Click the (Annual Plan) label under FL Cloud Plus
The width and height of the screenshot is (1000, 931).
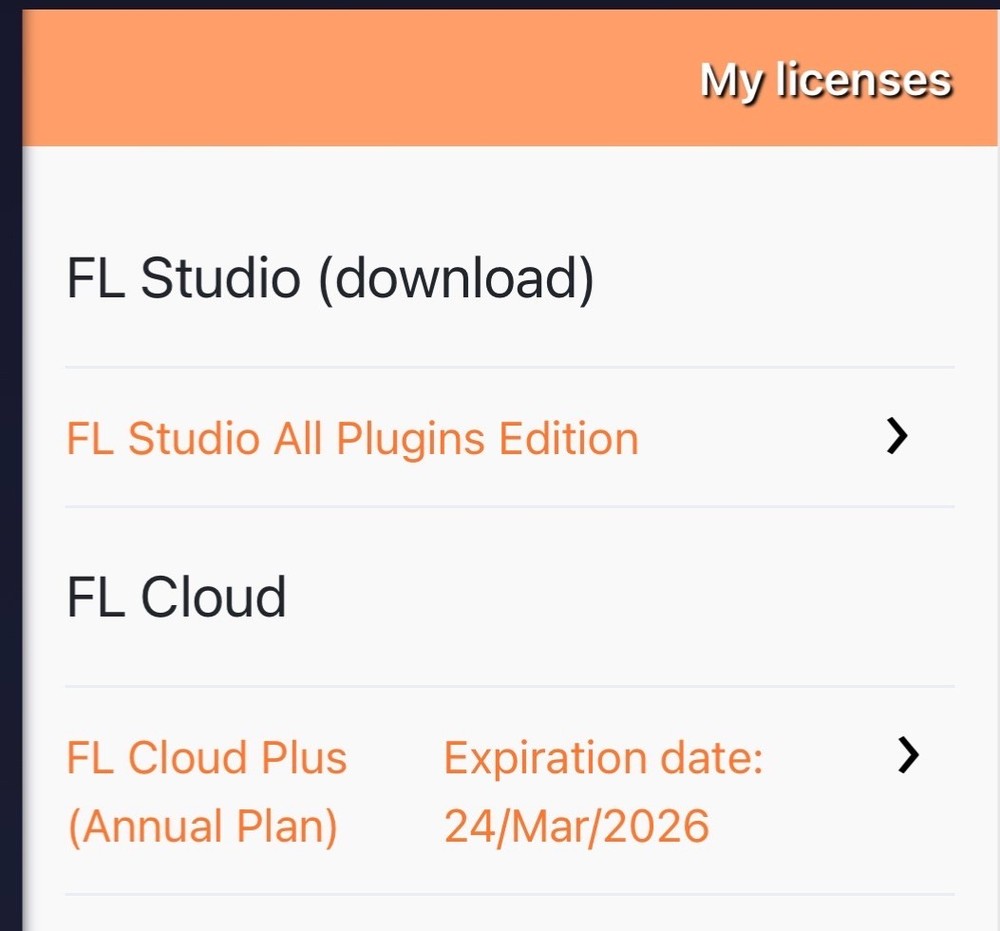point(203,826)
